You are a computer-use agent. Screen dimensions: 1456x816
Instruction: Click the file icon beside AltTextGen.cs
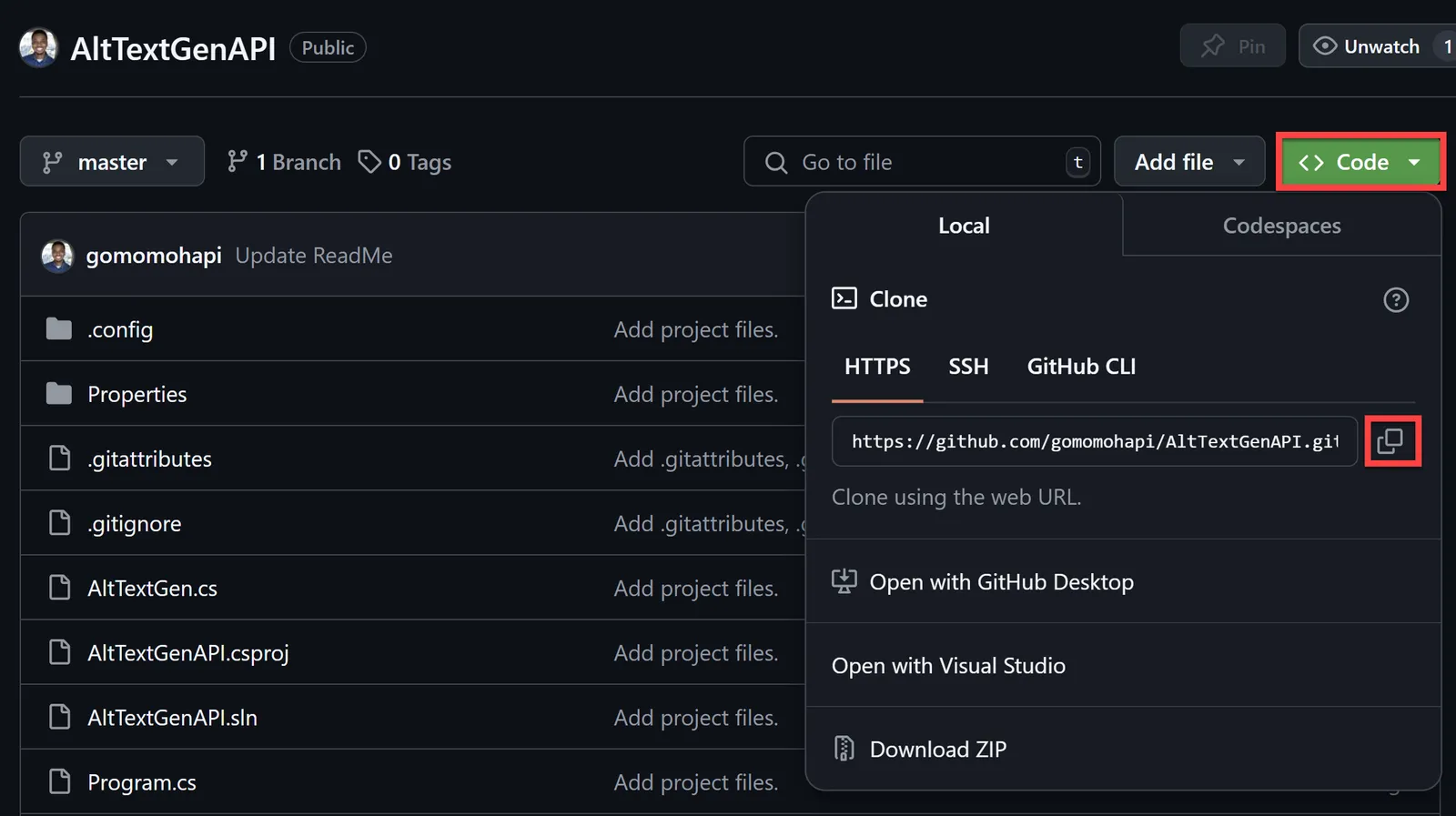click(59, 588)
